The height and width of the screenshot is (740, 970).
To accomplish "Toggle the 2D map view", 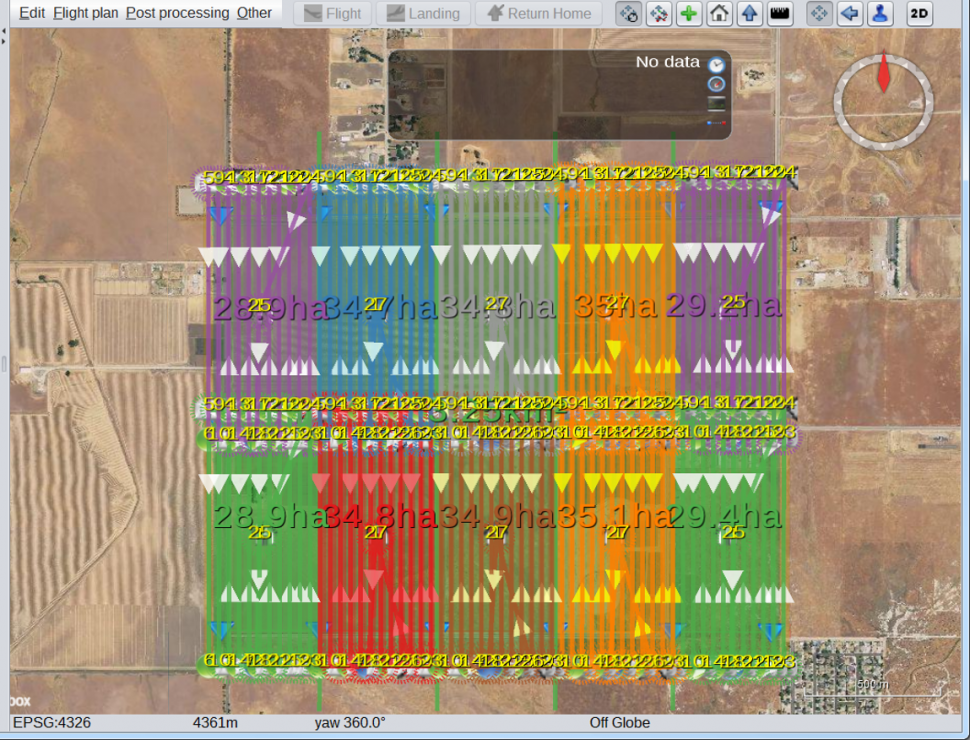I will pos(919,14).
